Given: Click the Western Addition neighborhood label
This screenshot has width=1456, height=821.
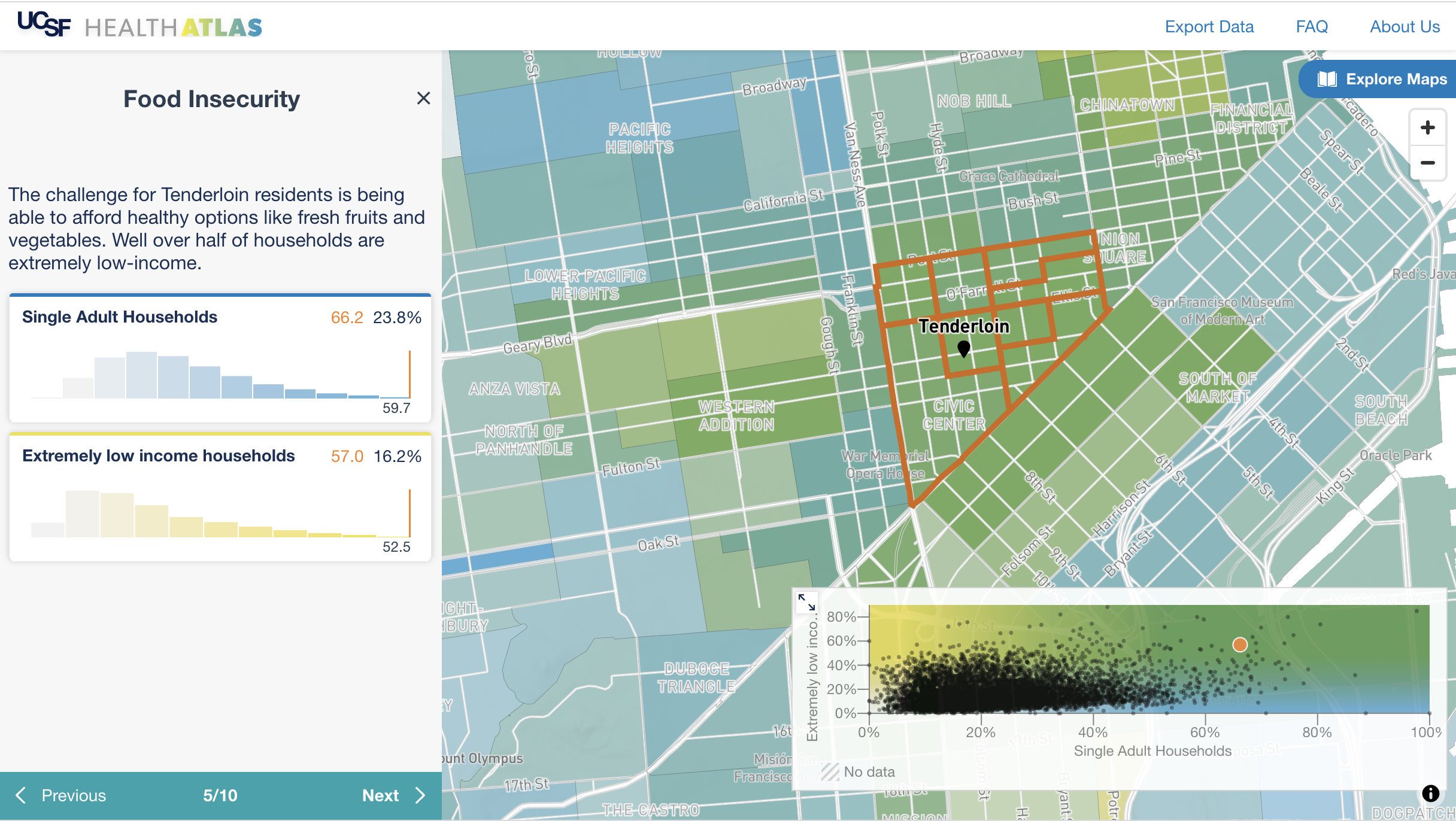Looking at the screenshot, I should click(736, 415).
